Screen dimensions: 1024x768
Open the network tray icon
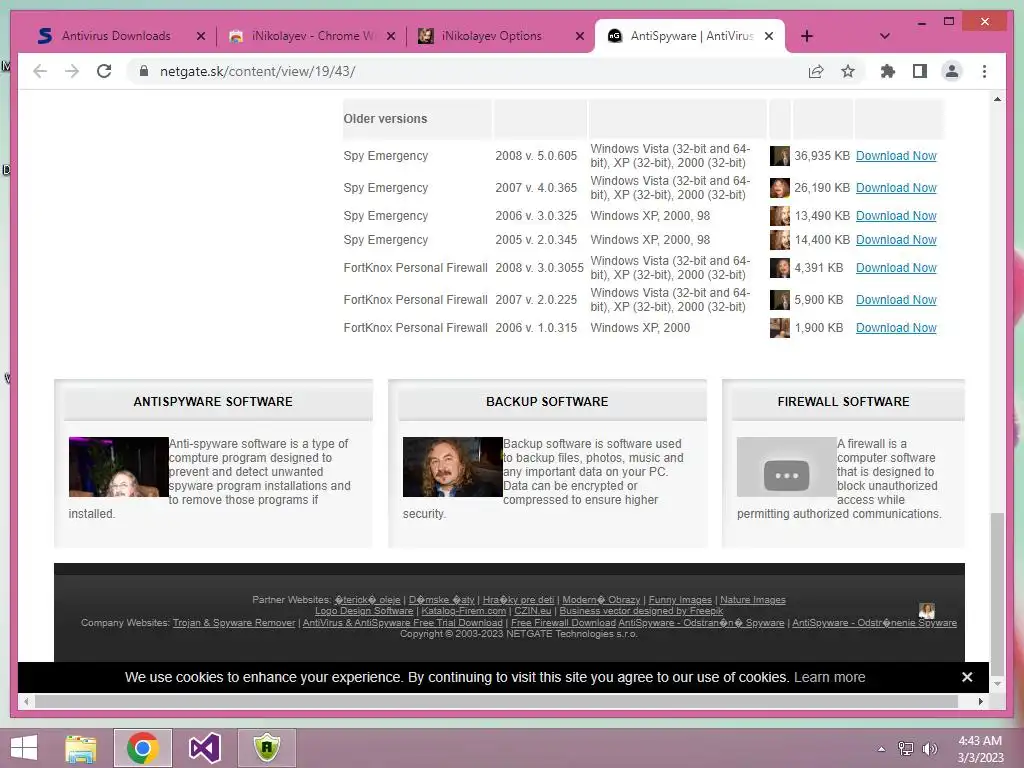(906, 748)
